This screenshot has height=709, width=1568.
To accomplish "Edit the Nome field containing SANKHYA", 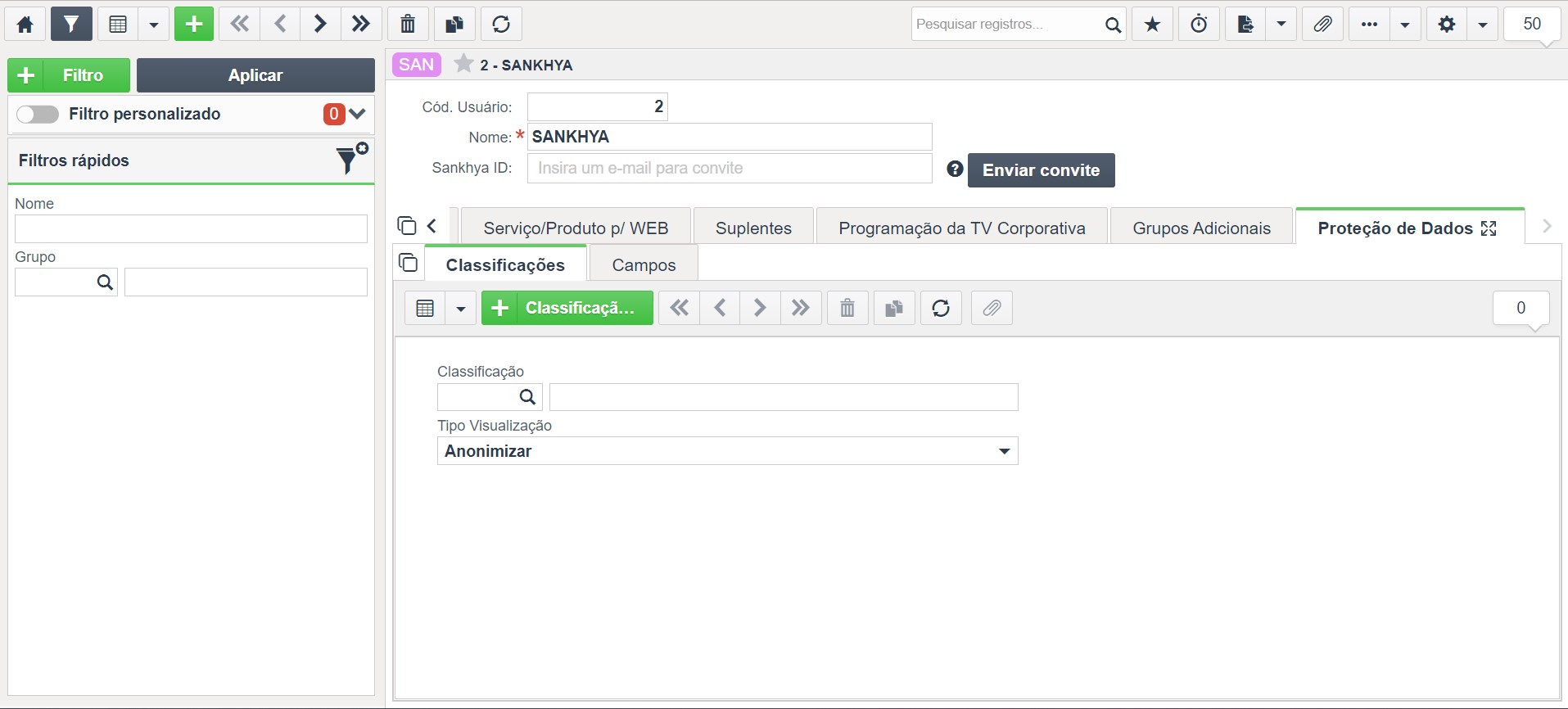I will coord(730,137).
